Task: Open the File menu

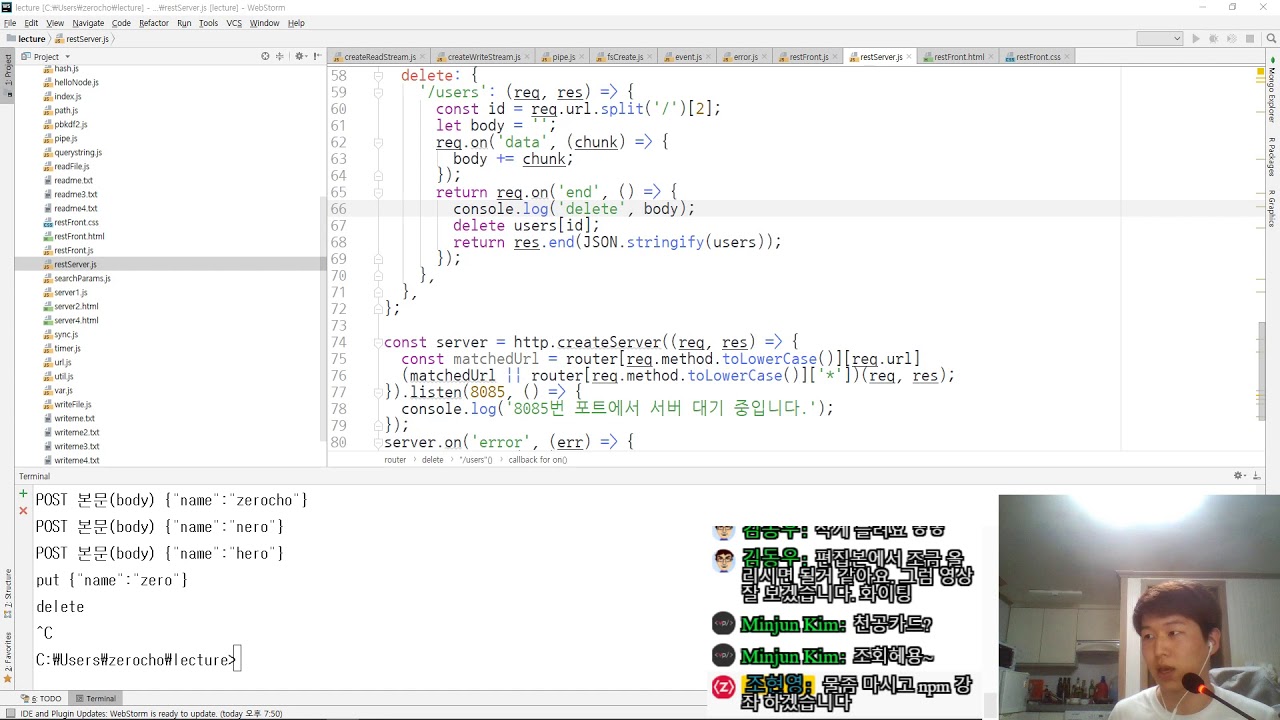Action: coord(10,23)
